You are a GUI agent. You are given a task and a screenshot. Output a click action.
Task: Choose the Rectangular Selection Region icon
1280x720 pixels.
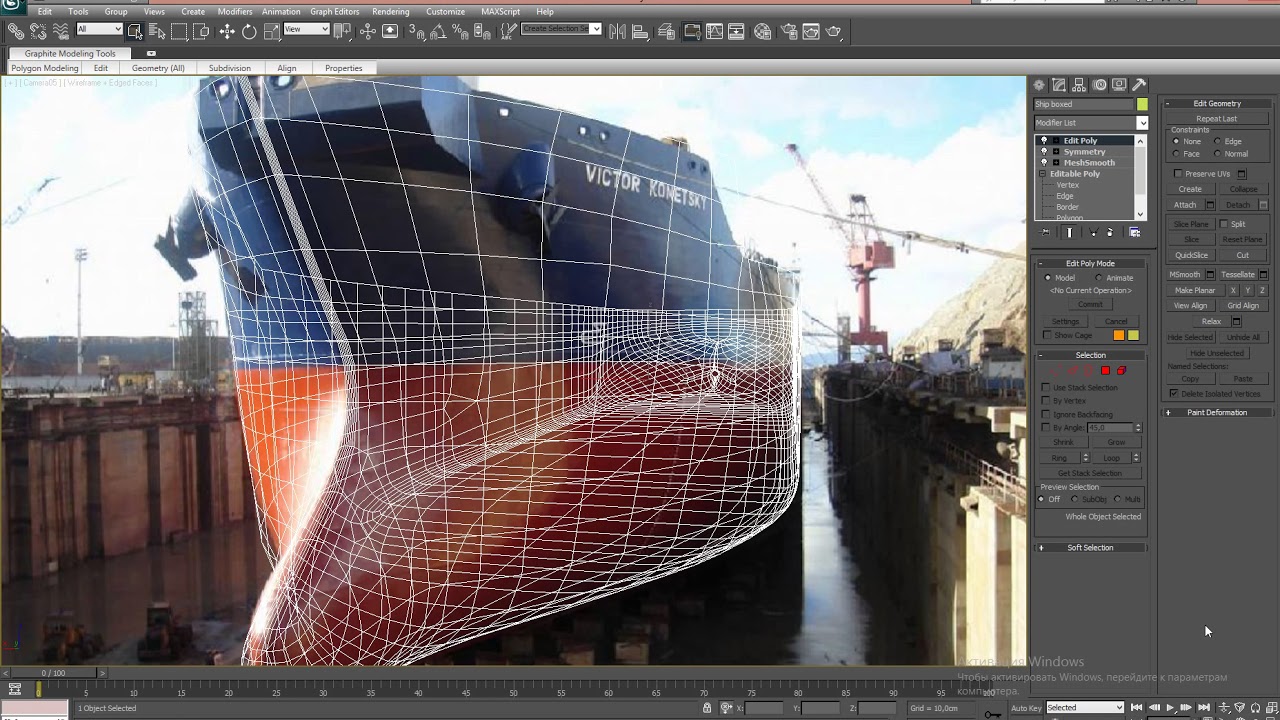179,32
